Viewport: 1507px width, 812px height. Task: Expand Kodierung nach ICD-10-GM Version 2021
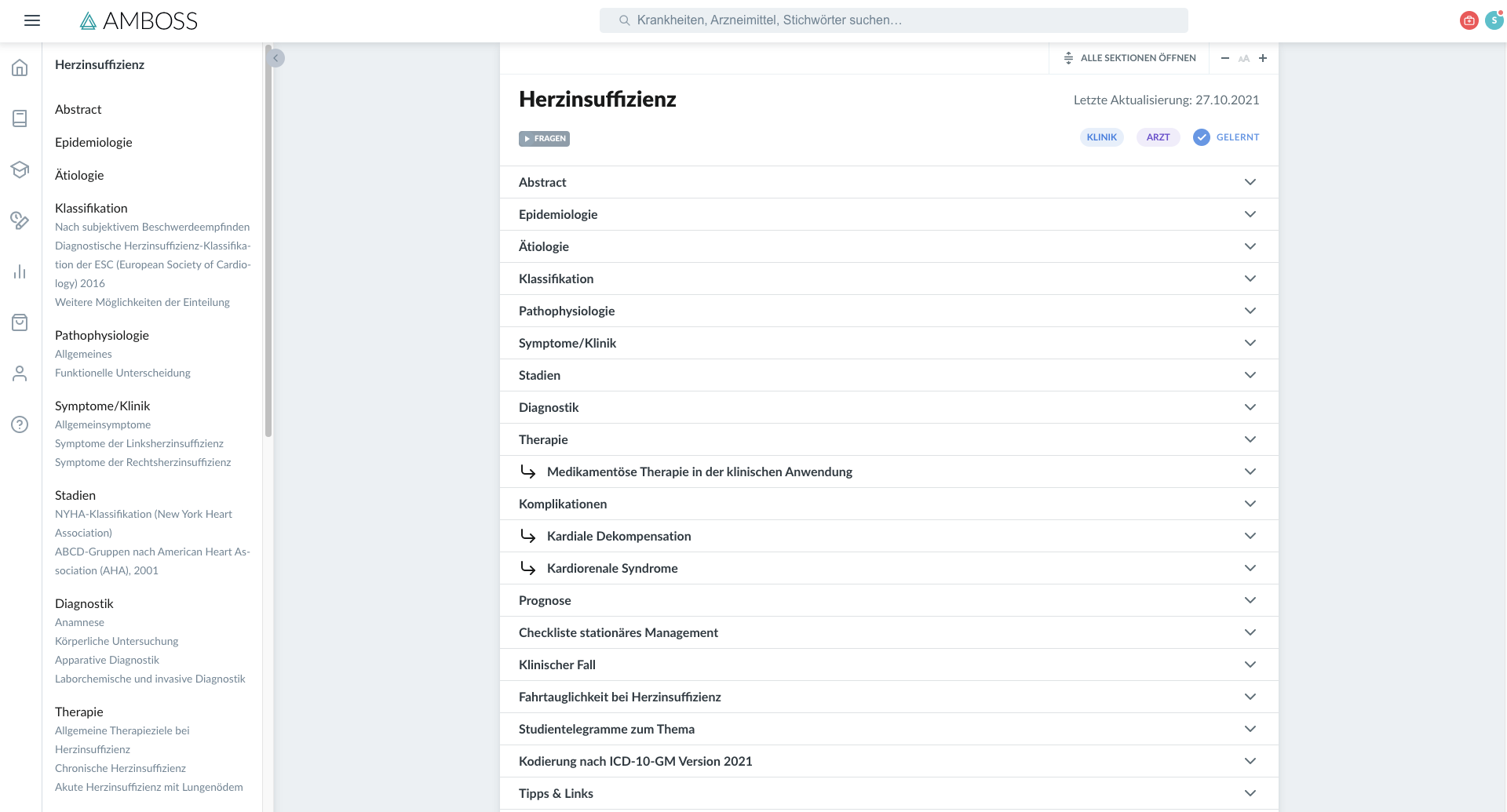coord(889,761)
